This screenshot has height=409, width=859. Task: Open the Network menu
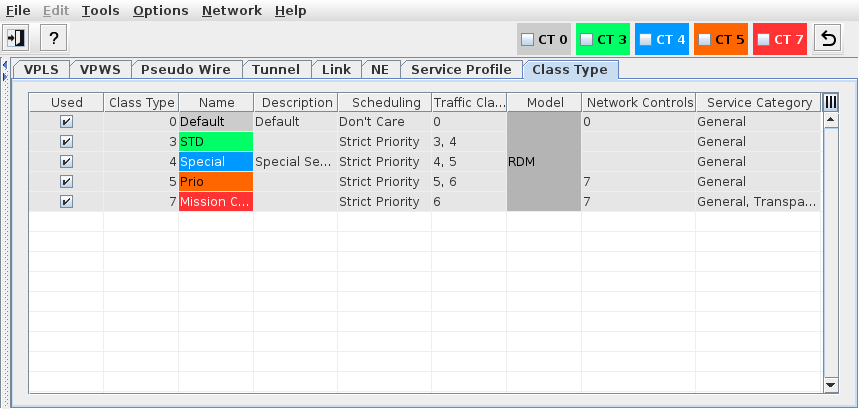tap(231, 10)
